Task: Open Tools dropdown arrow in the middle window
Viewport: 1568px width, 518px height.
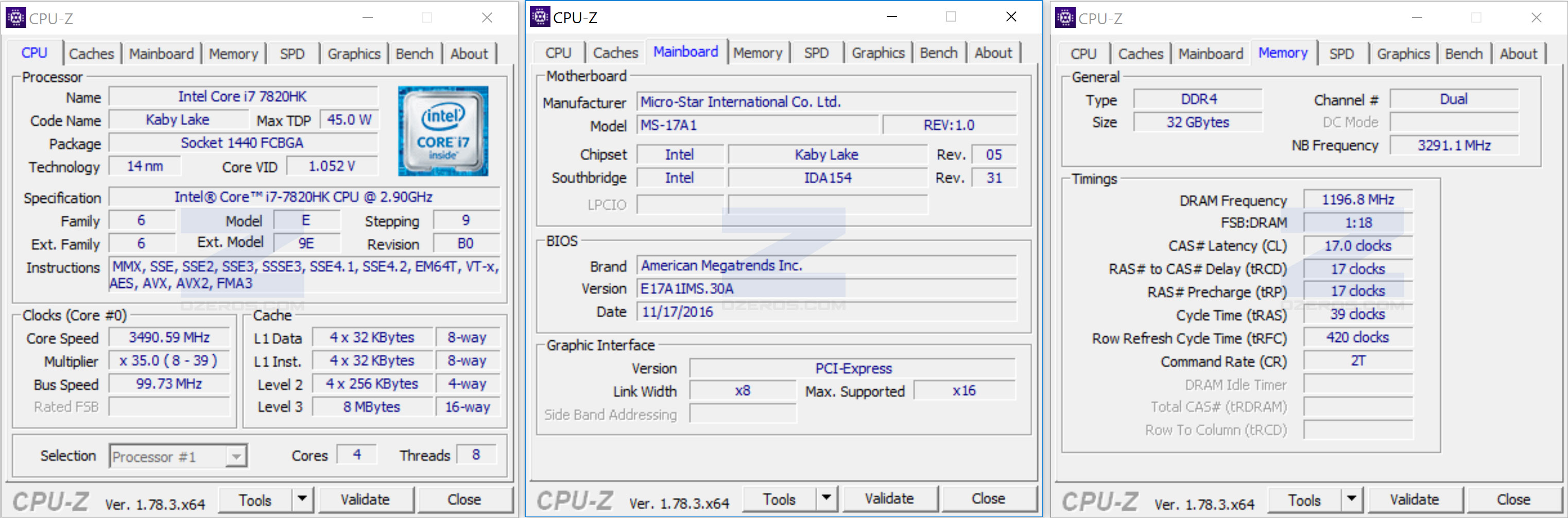Action: point(826,498)
